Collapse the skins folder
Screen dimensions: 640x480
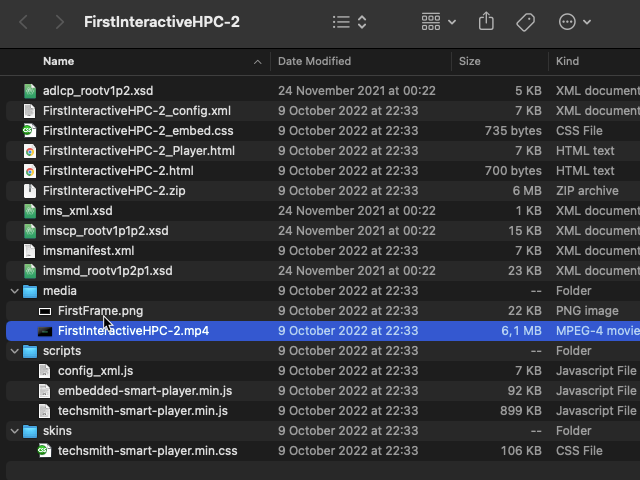point(14,431)
